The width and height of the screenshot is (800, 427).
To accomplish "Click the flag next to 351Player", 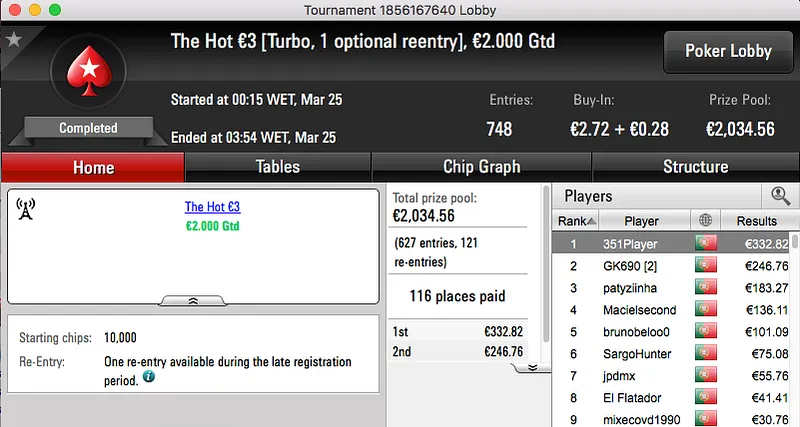I will tap(706, 243).
